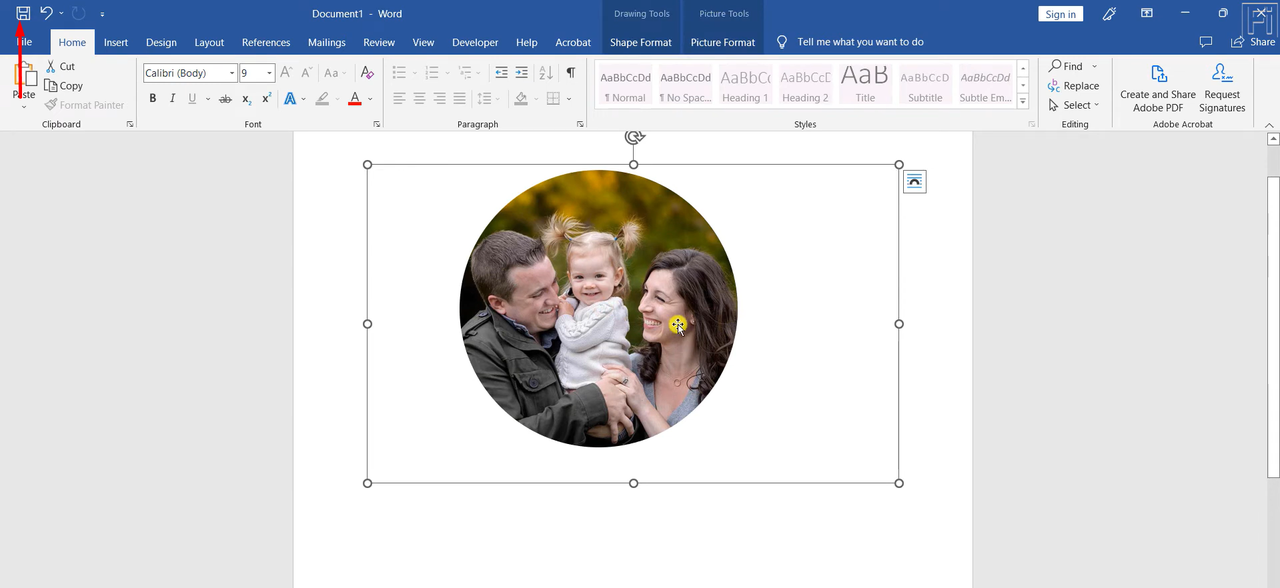Viewport: 1280px width, 588px height.
Task: Open Find in Editing group
Action: pyautogui.click(x=1066, y=66)
